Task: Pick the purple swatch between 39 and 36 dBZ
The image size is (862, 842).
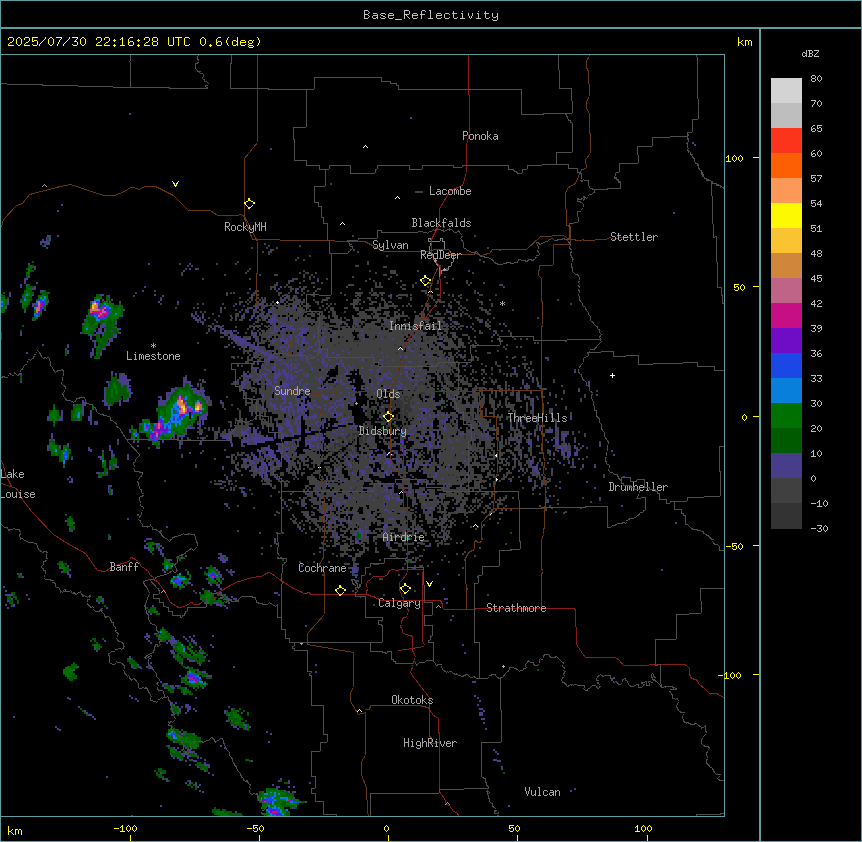Action: (786, 341)
